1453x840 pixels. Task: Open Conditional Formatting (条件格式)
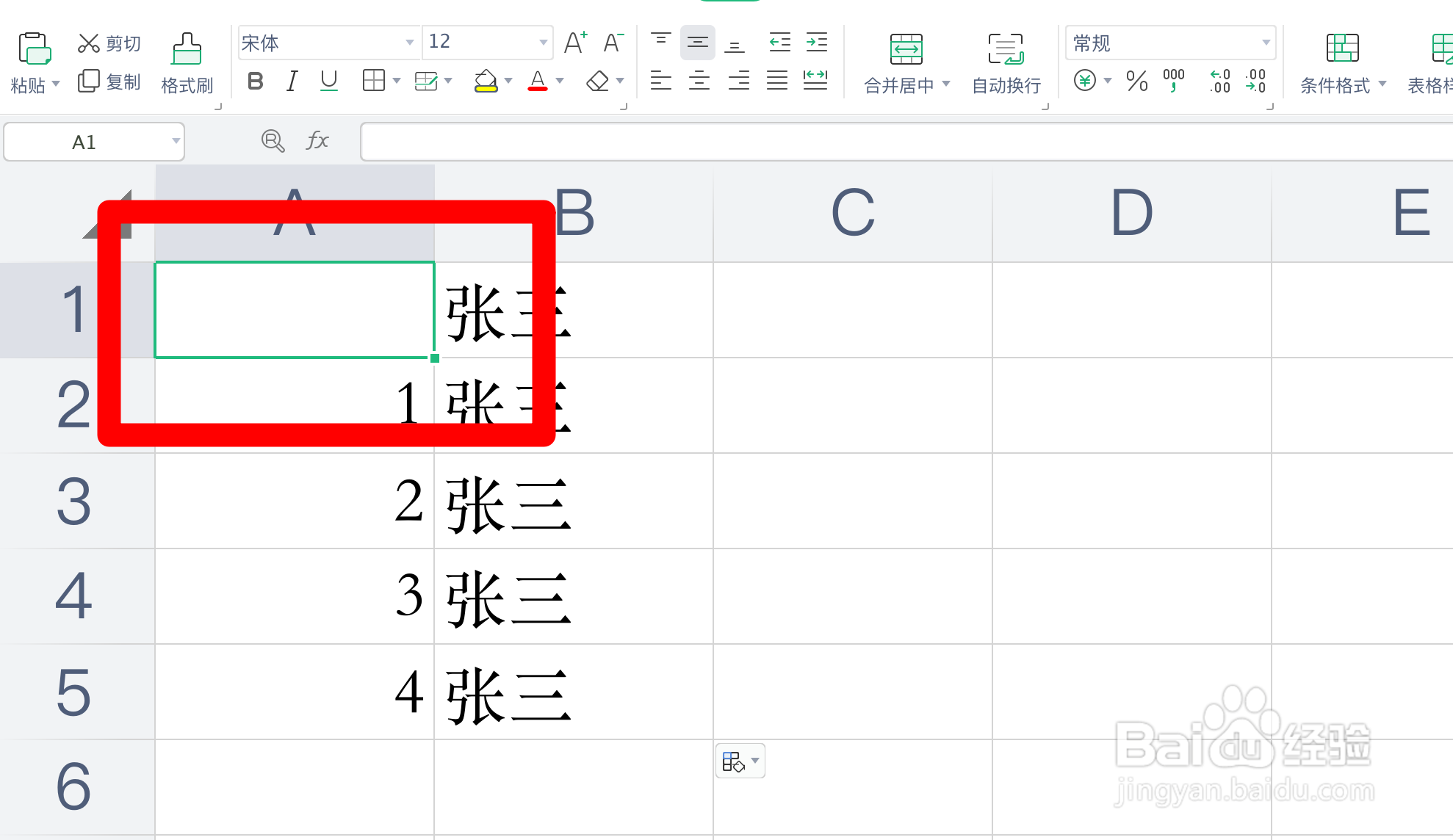(x=1342, y=49)
